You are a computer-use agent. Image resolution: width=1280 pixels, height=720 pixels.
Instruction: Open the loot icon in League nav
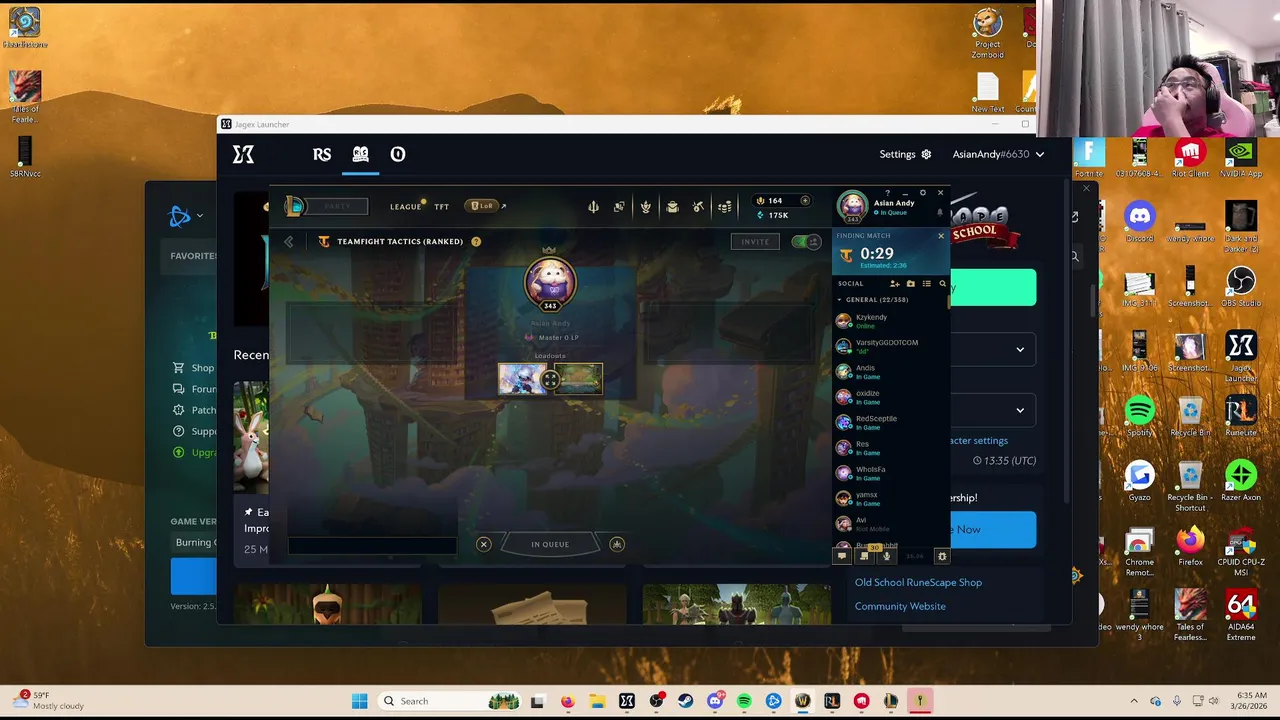tap(672, 207)
